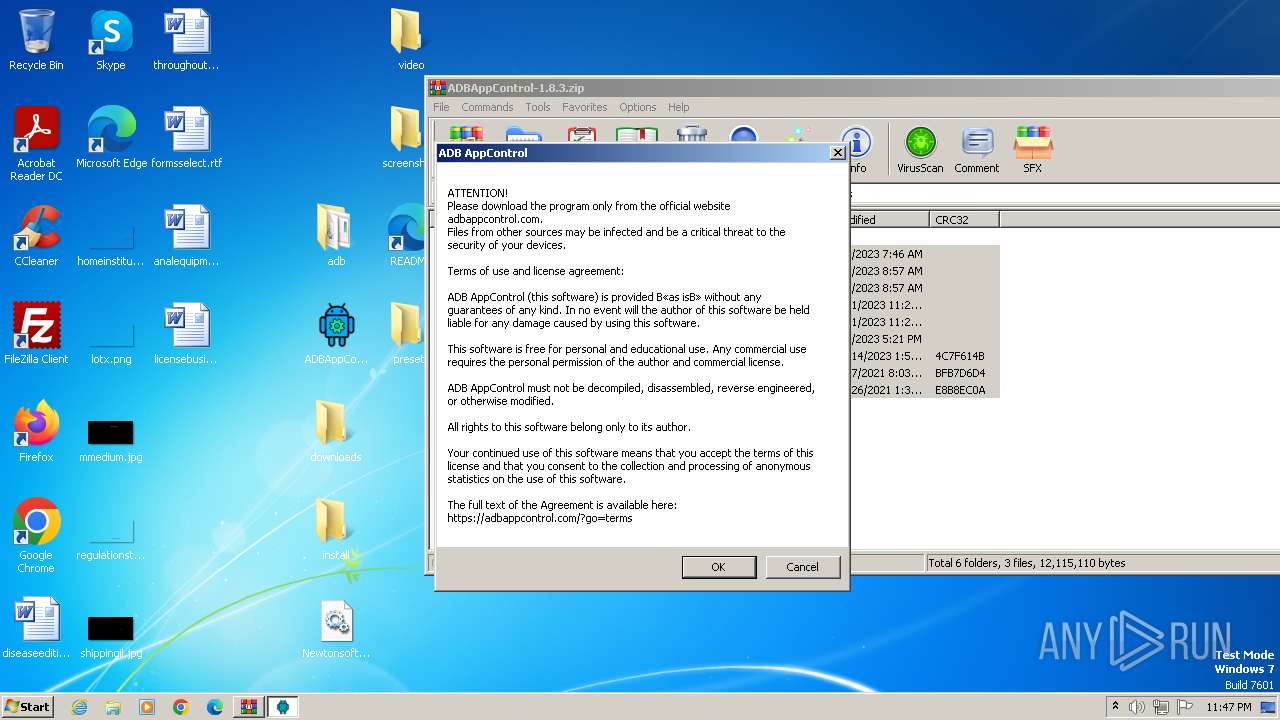Select the Skype desktop shortcut
Screen dimensions: 1280x720
pyautogui.click(x=110, y=41)
